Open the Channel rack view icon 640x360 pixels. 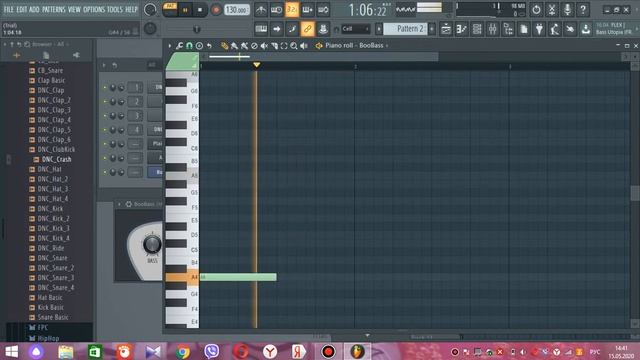pyautogui.click(x=477, y=29)
